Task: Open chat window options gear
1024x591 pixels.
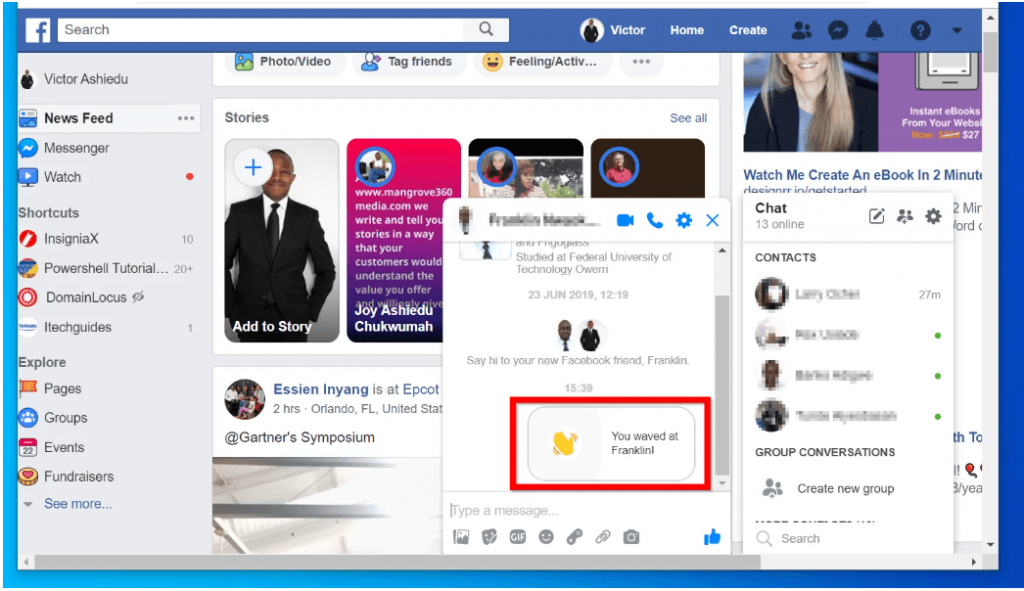Action: coord(684,220)
